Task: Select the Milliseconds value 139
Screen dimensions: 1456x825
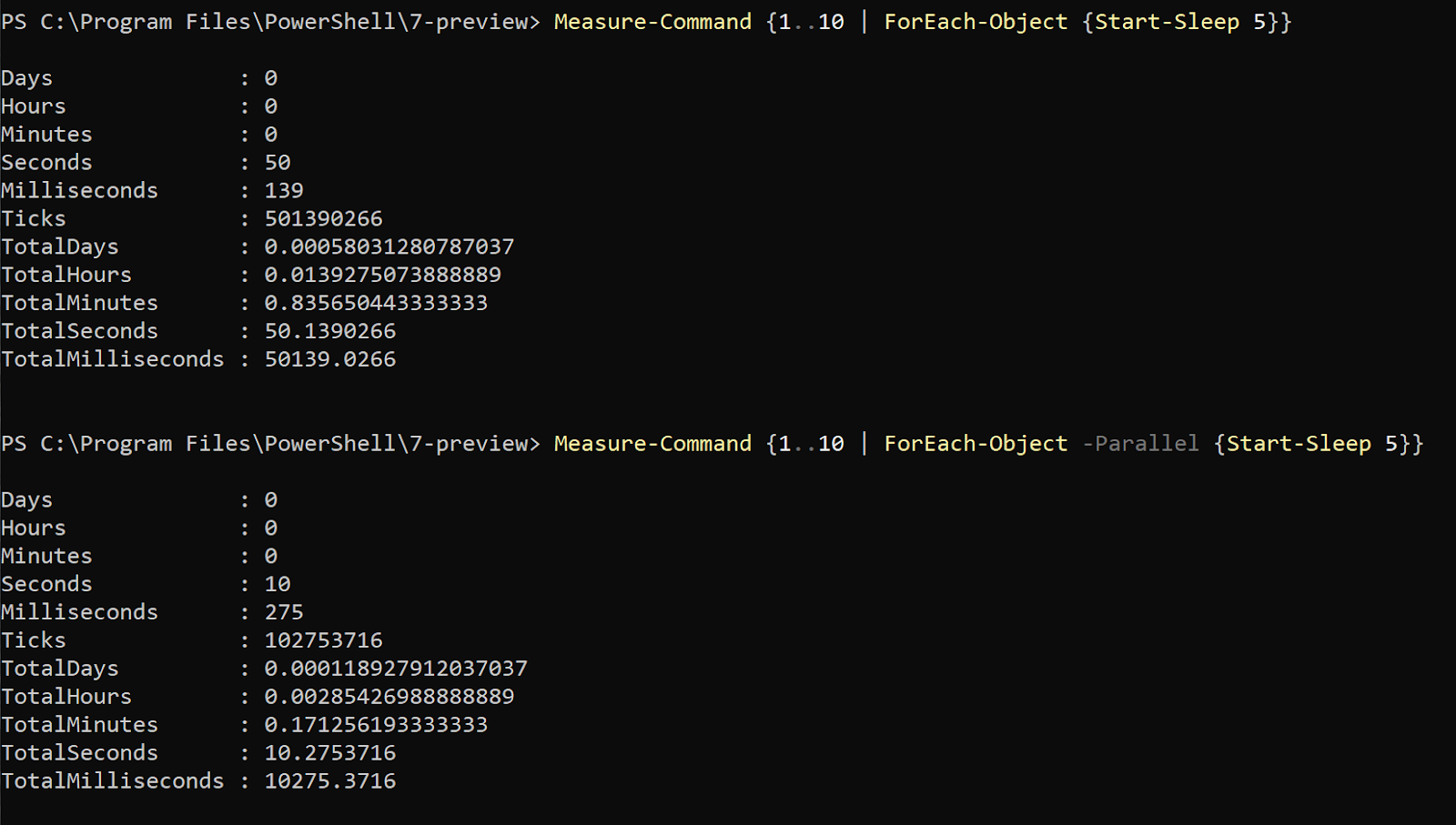Action: click(x=284, y=189)
